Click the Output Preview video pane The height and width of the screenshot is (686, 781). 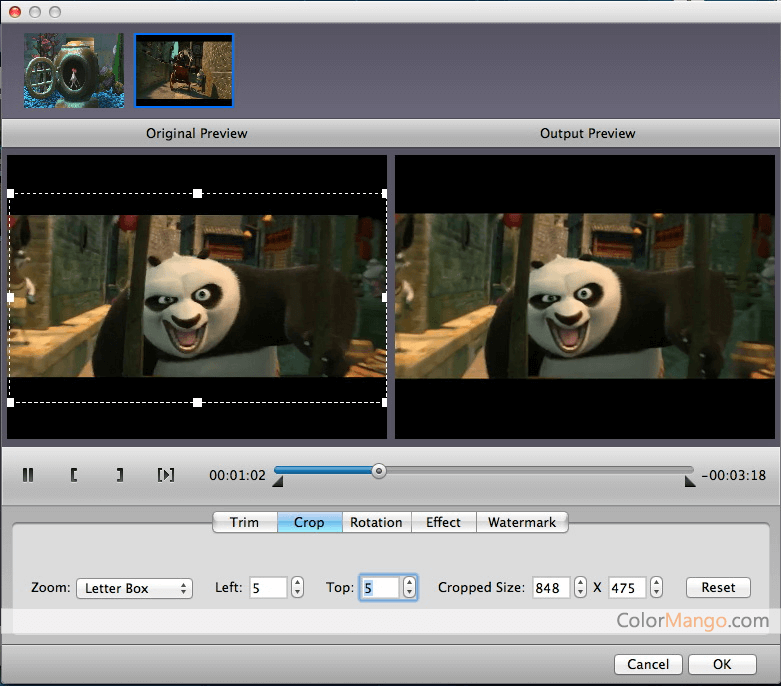(585, 297)
